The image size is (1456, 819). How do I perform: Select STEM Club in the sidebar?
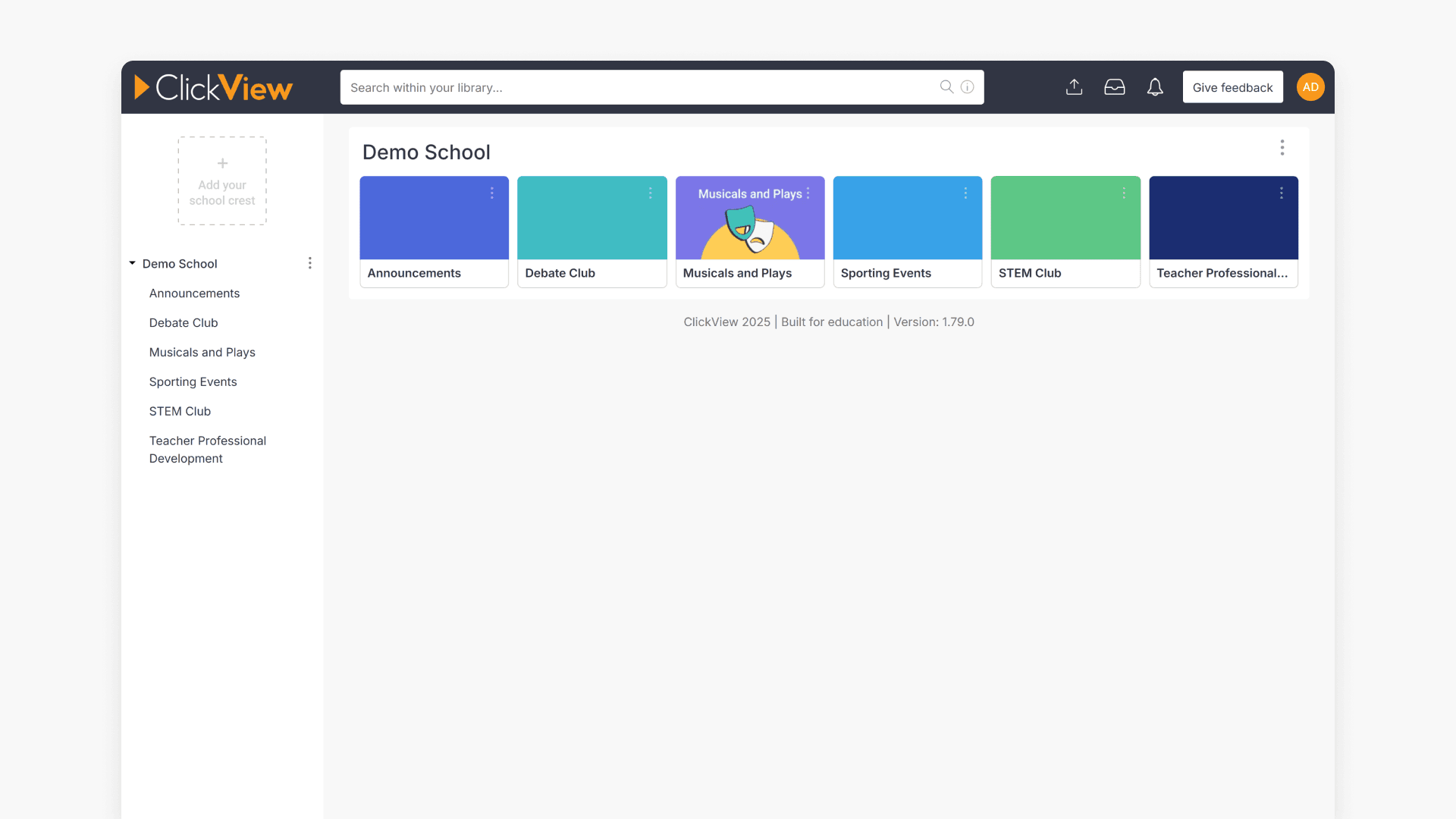(180, 411)
